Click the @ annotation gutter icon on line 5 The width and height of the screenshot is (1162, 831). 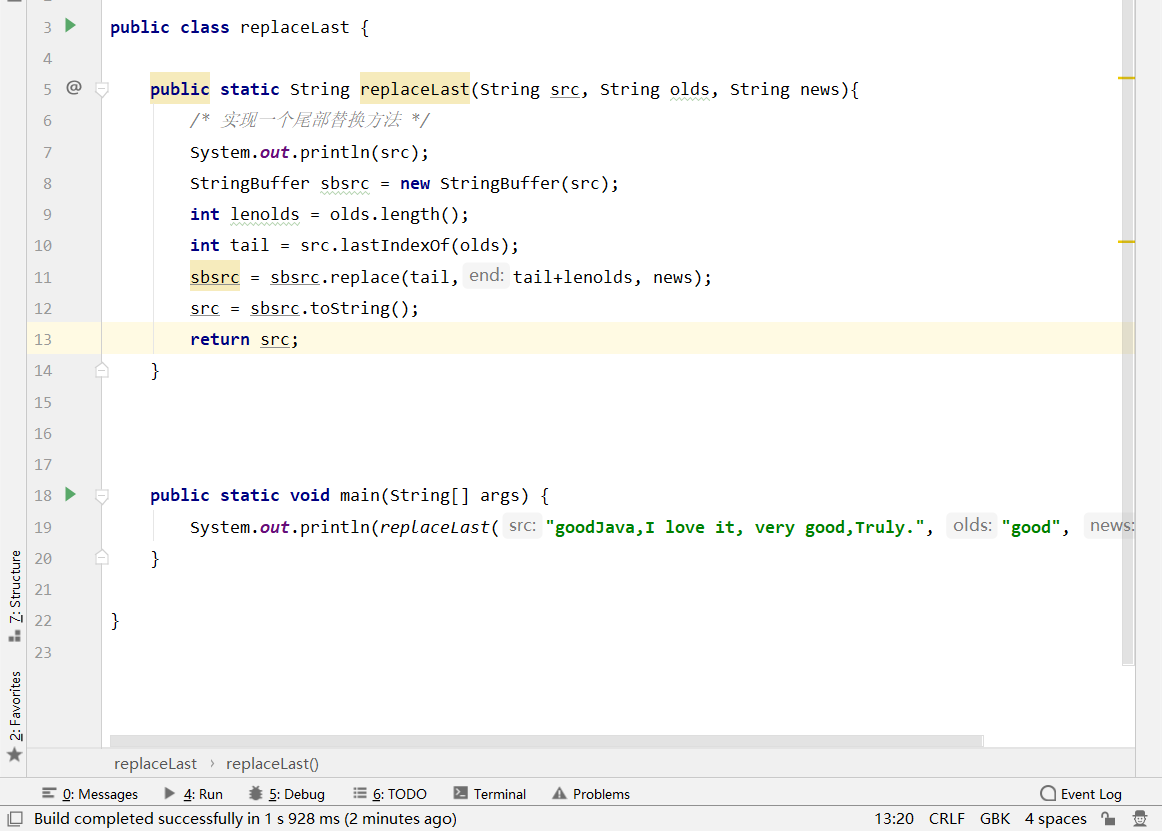(x=74, y=87)
